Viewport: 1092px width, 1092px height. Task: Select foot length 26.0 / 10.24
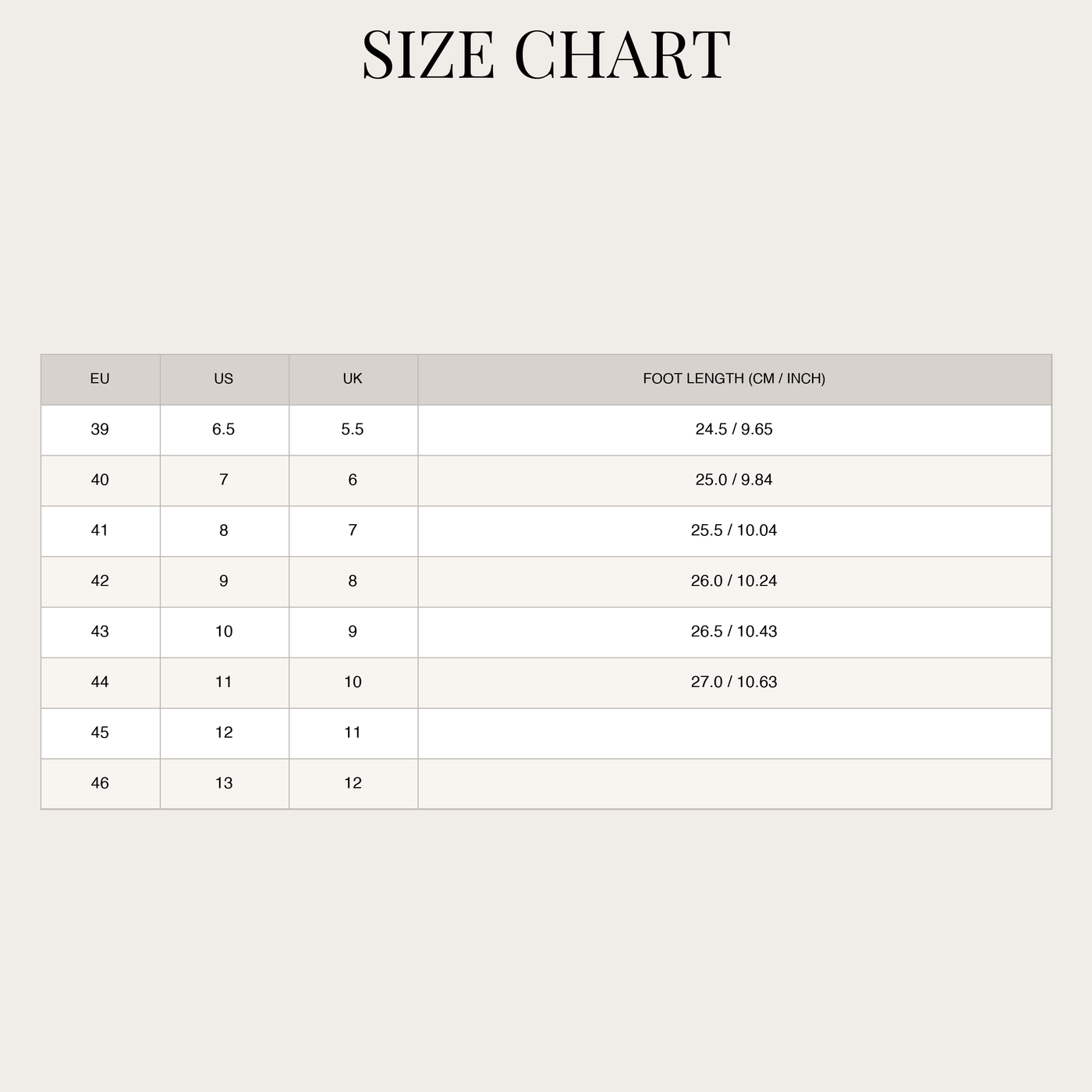734,582
